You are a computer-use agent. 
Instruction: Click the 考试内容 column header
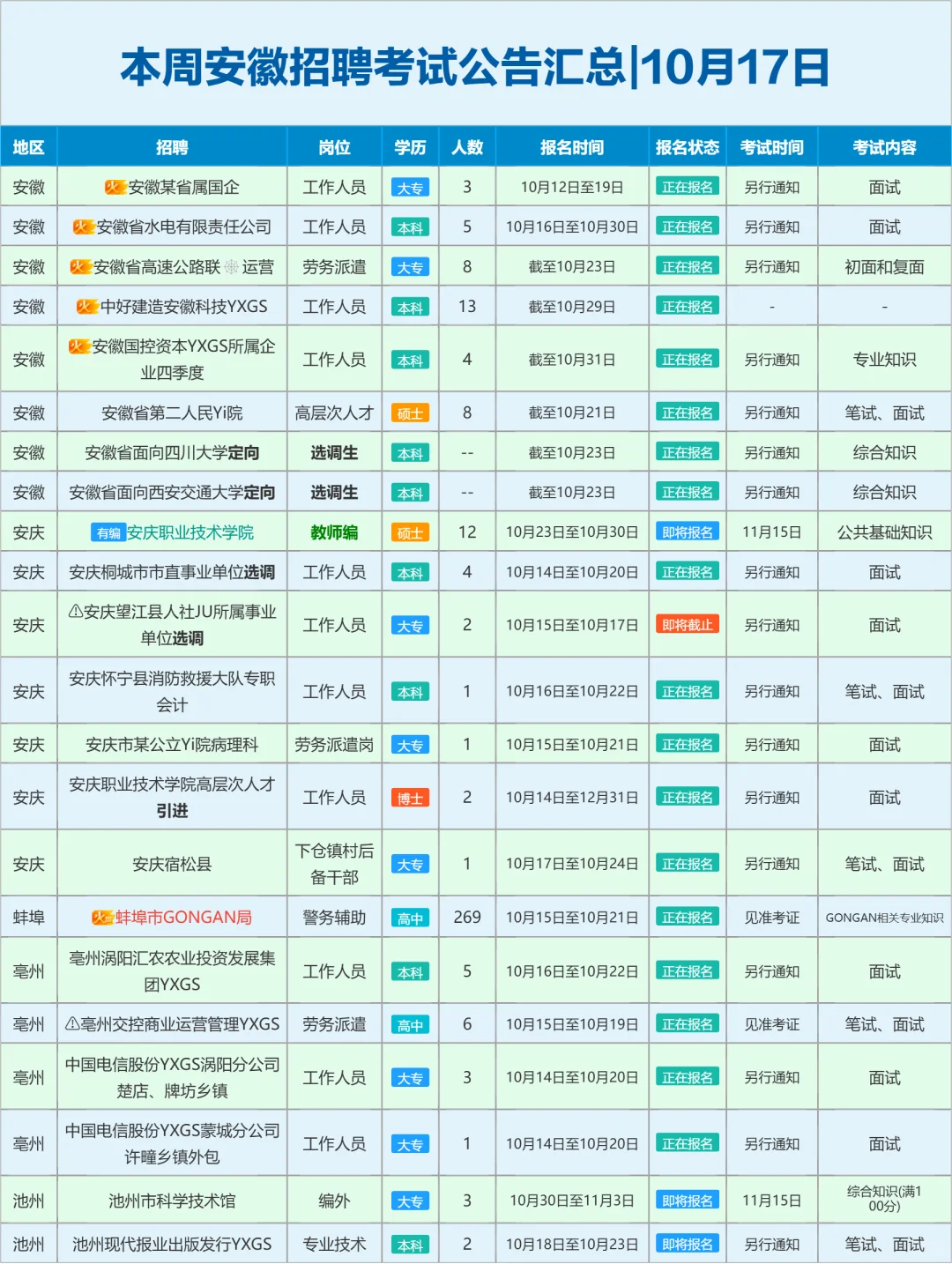885,147
